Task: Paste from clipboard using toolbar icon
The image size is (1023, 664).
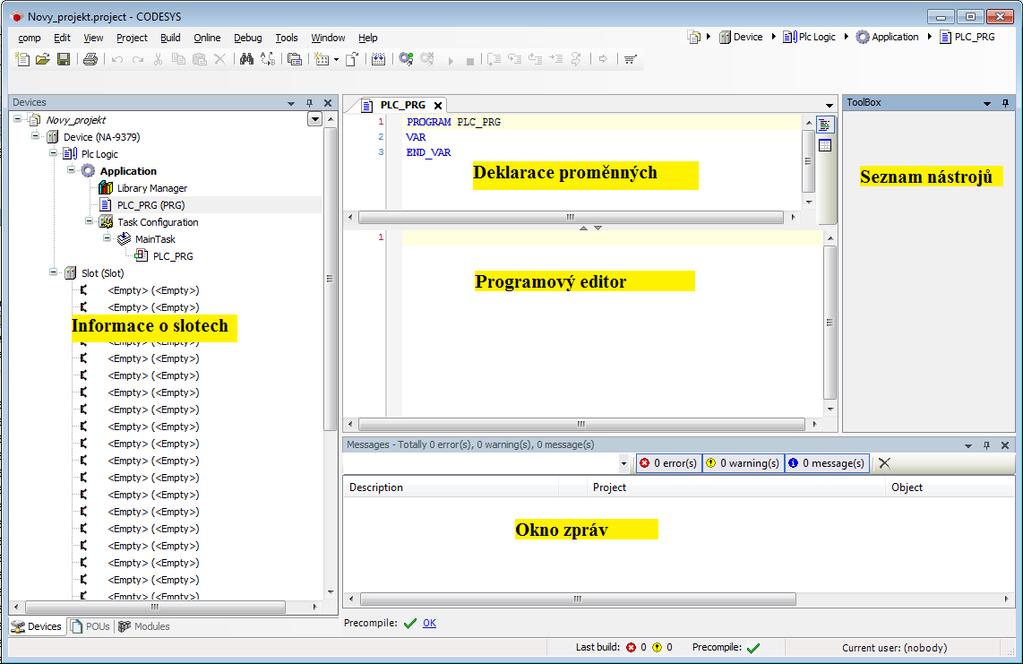Action: [199, 59]
